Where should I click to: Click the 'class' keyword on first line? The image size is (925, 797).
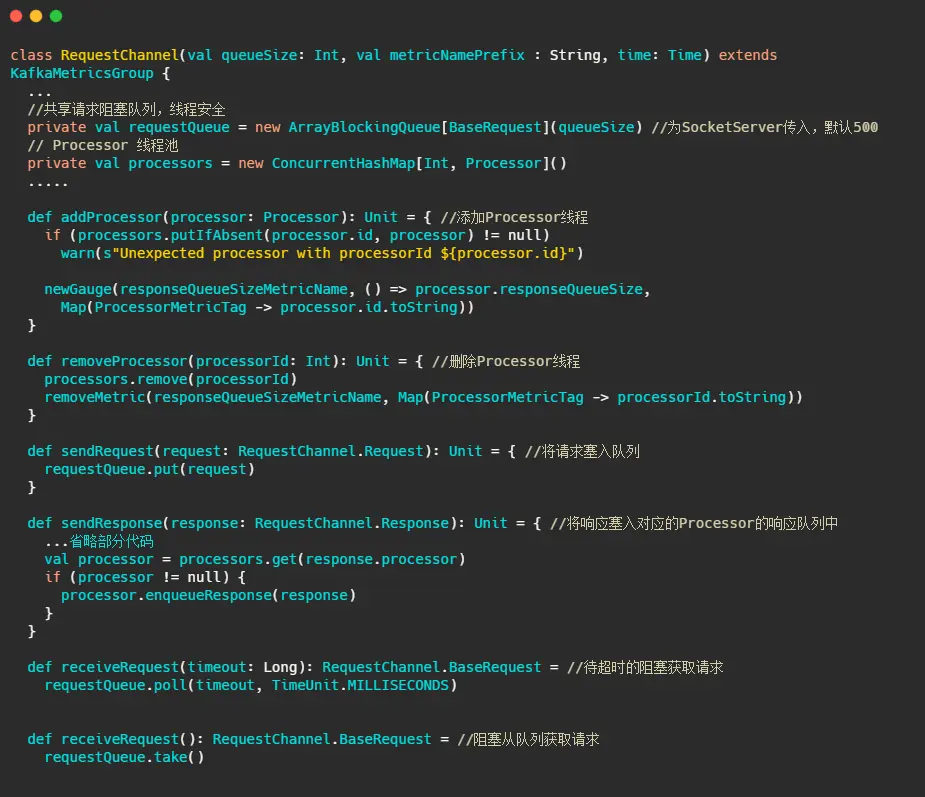click(x=31, y=55)
